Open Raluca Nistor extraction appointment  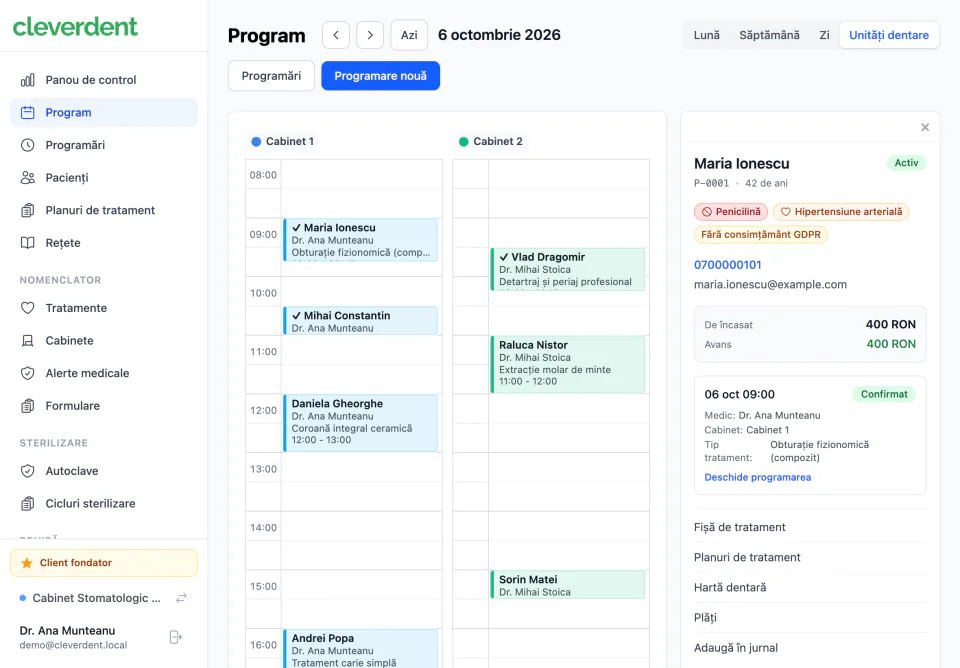568,364
